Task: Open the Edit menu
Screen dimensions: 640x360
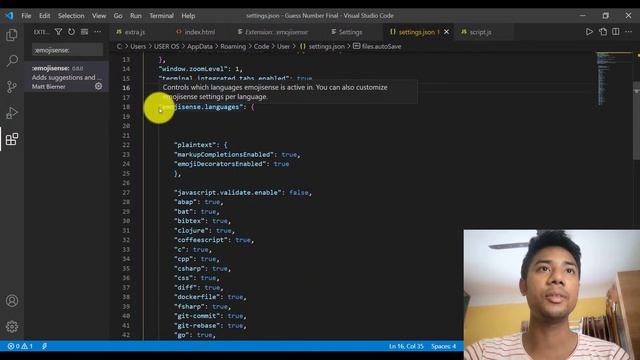Action: (44, 16)
